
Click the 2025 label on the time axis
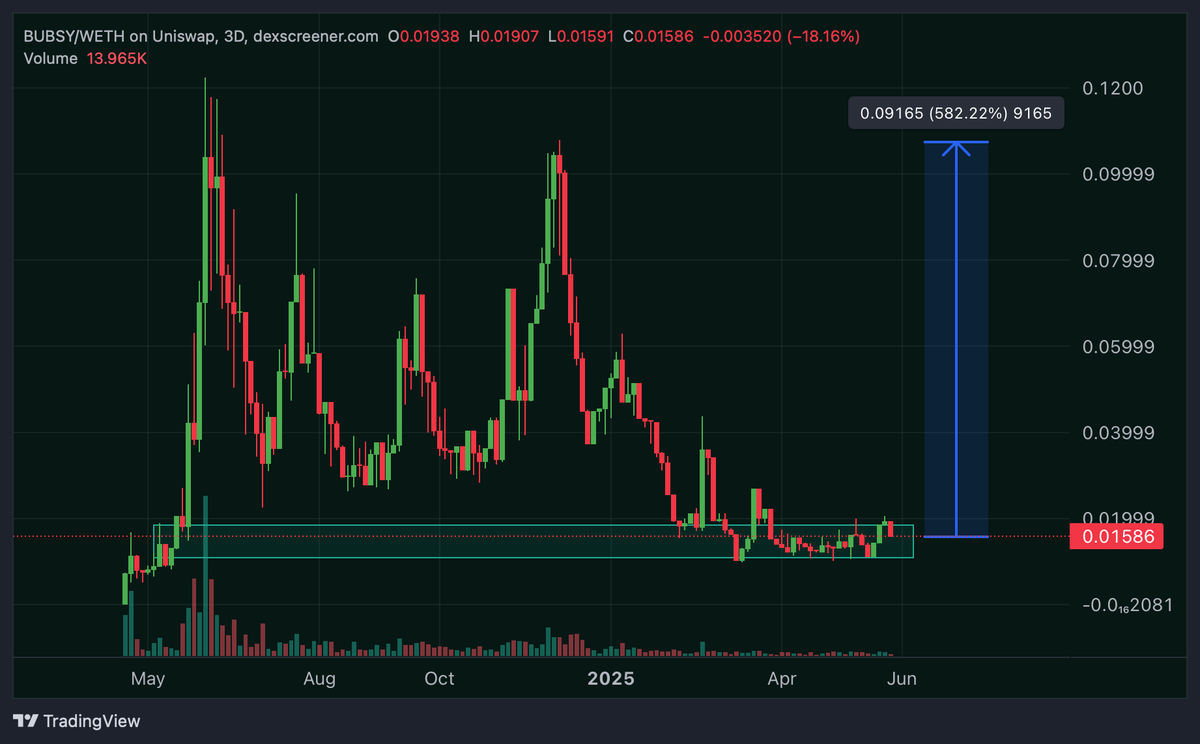[x=611, y=678]
